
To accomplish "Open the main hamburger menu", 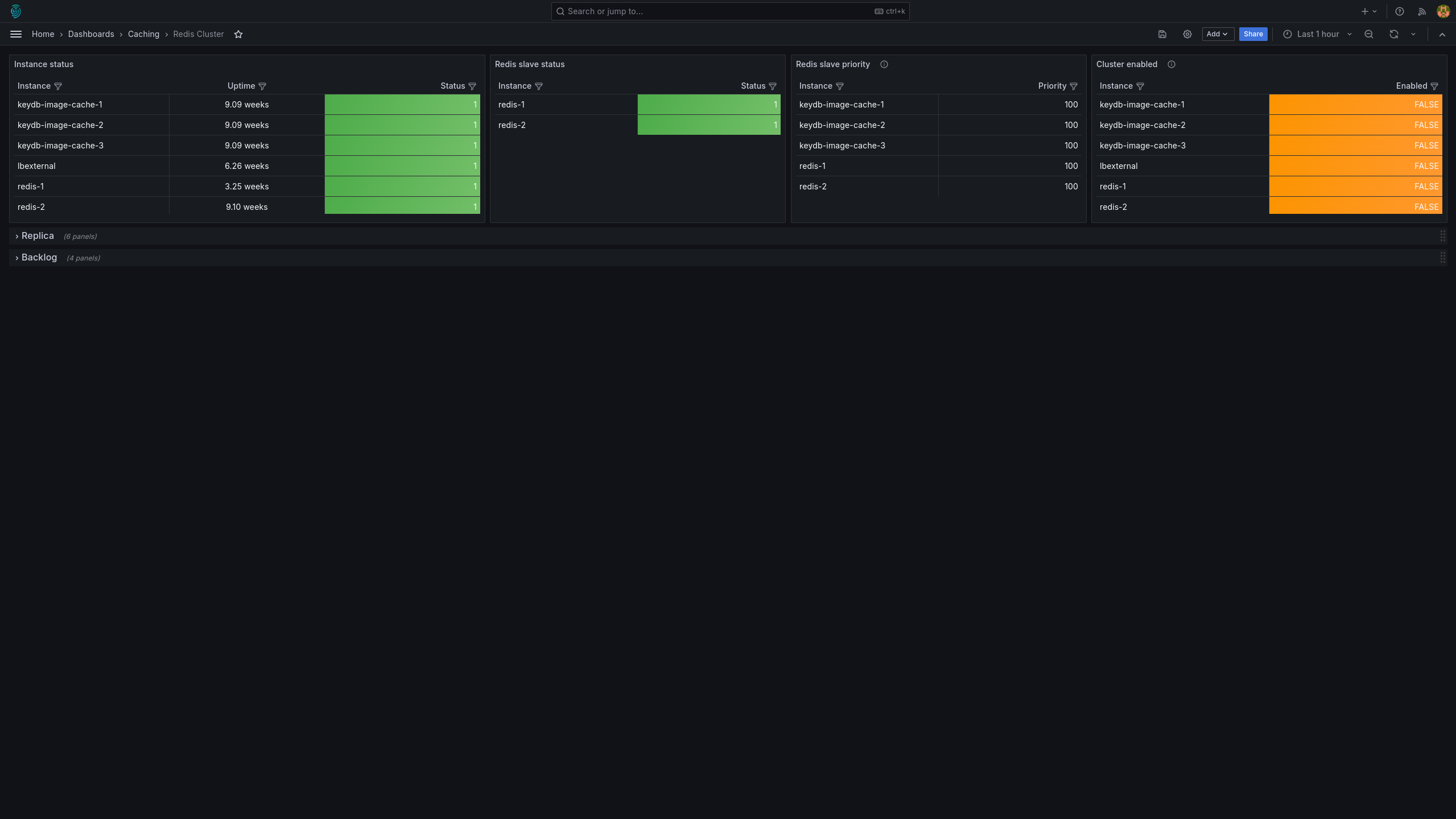I will point(16,34).
